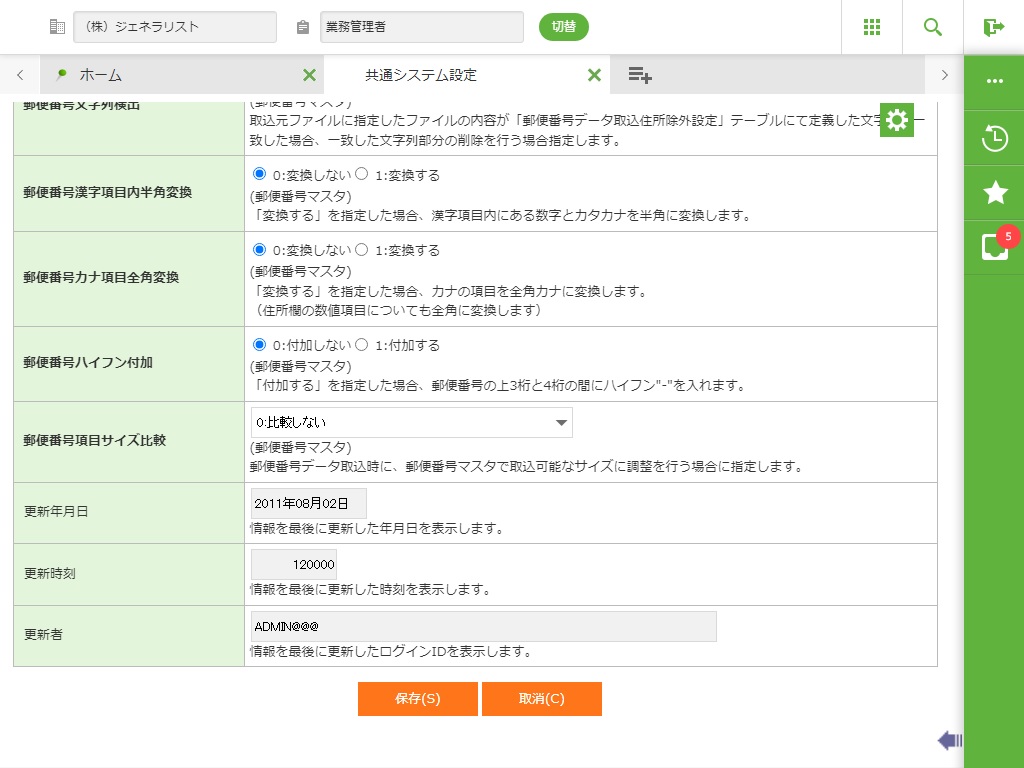Close the 共通システム設定 tab
The height and width of the screenshot is (768, 1024).
(x=594, y=75)
